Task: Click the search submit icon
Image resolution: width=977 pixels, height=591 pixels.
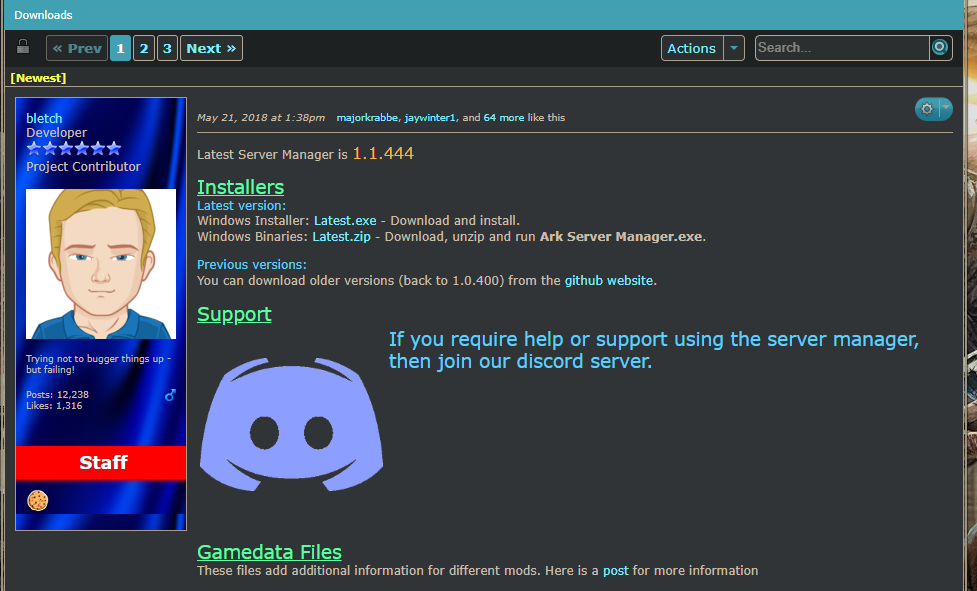Action: coord(940,47)
